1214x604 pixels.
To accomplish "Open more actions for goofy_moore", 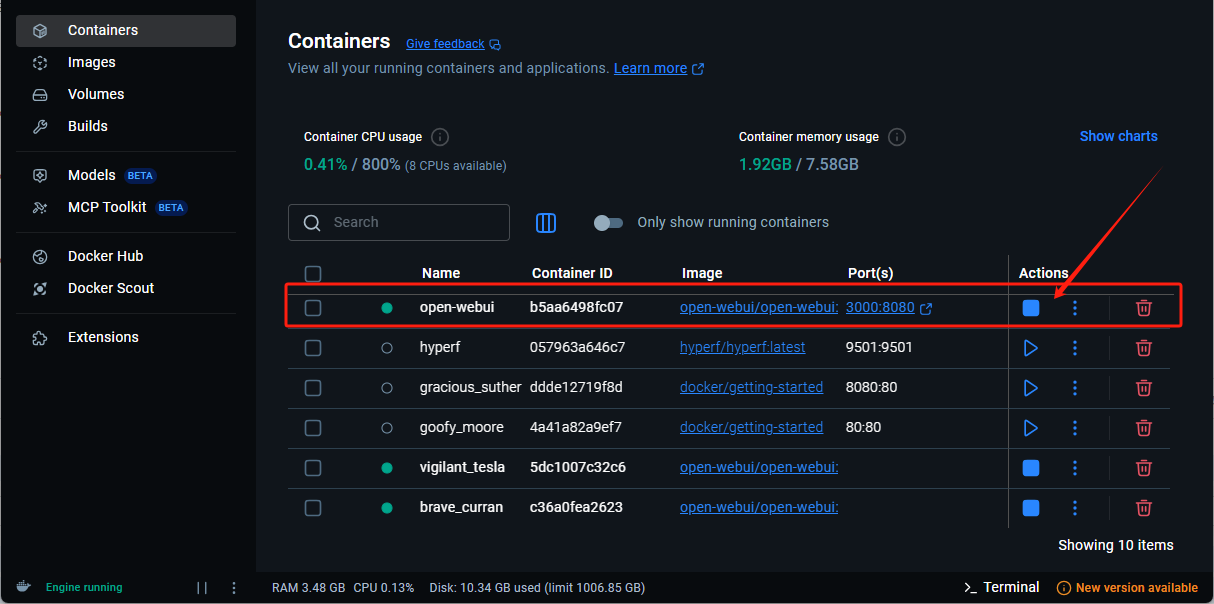I will tap(1075, 428).
